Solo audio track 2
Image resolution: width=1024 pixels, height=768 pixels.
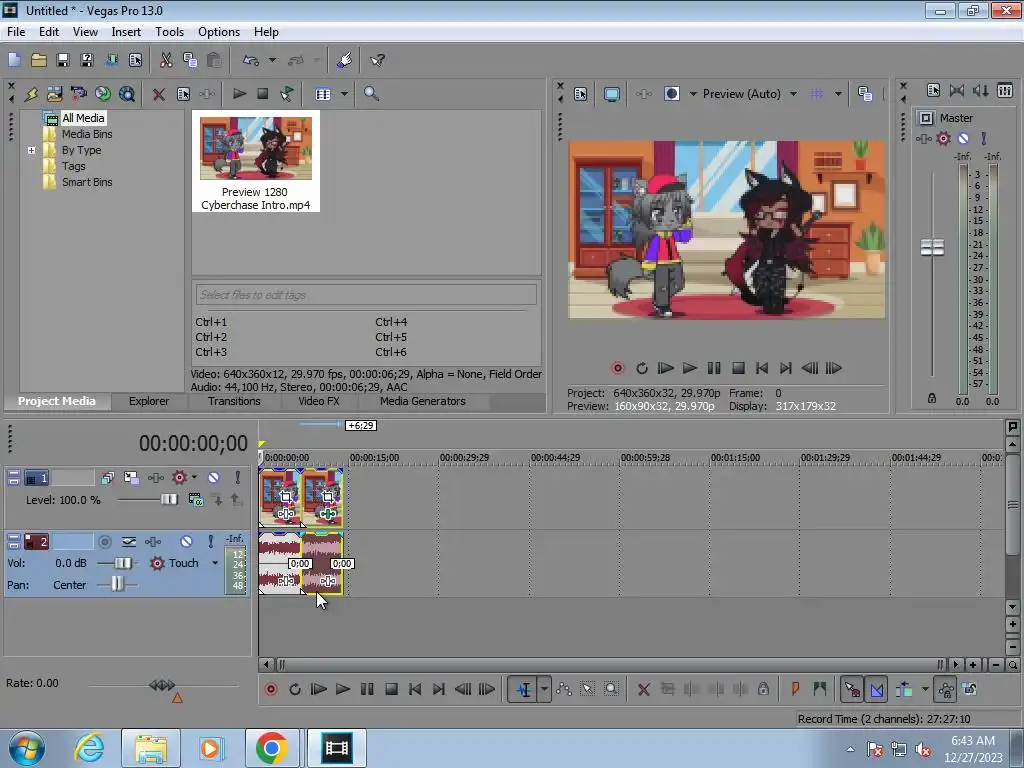pos(210,541)
